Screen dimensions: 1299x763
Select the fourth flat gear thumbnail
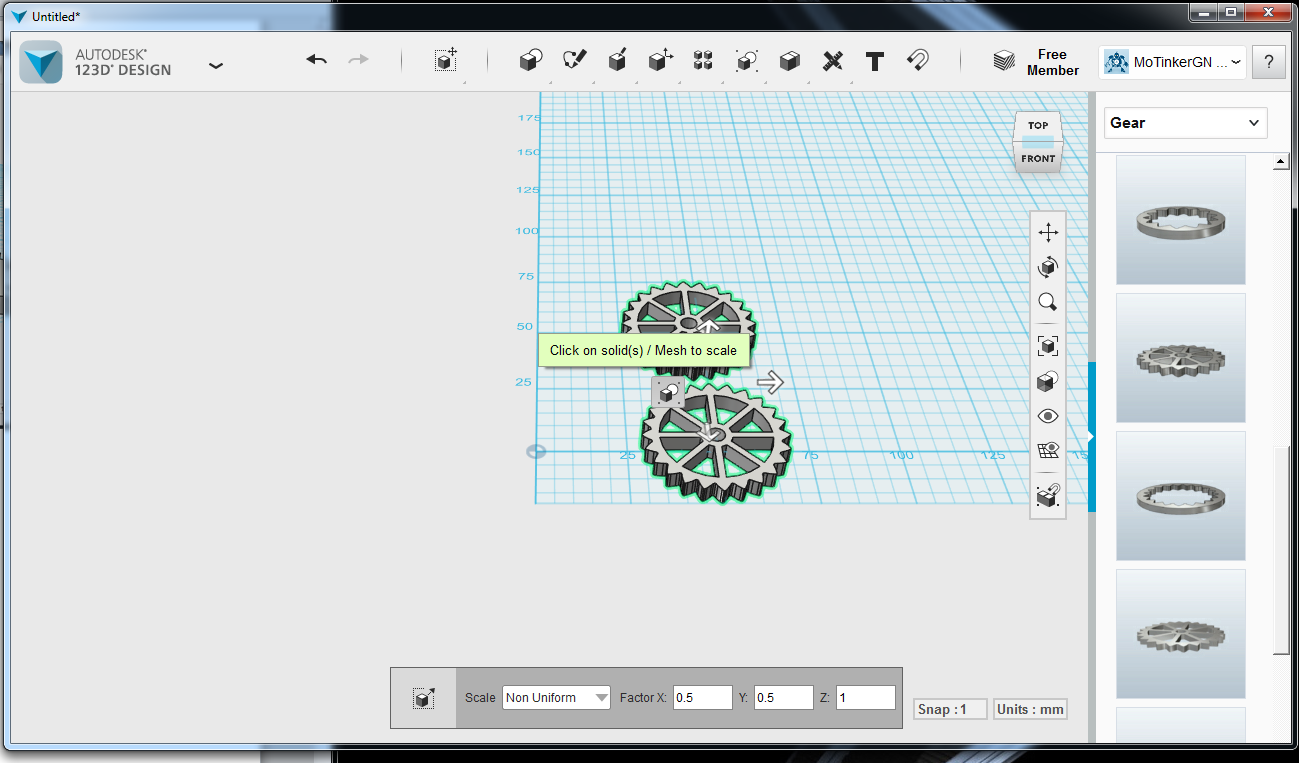point(1180,634)
